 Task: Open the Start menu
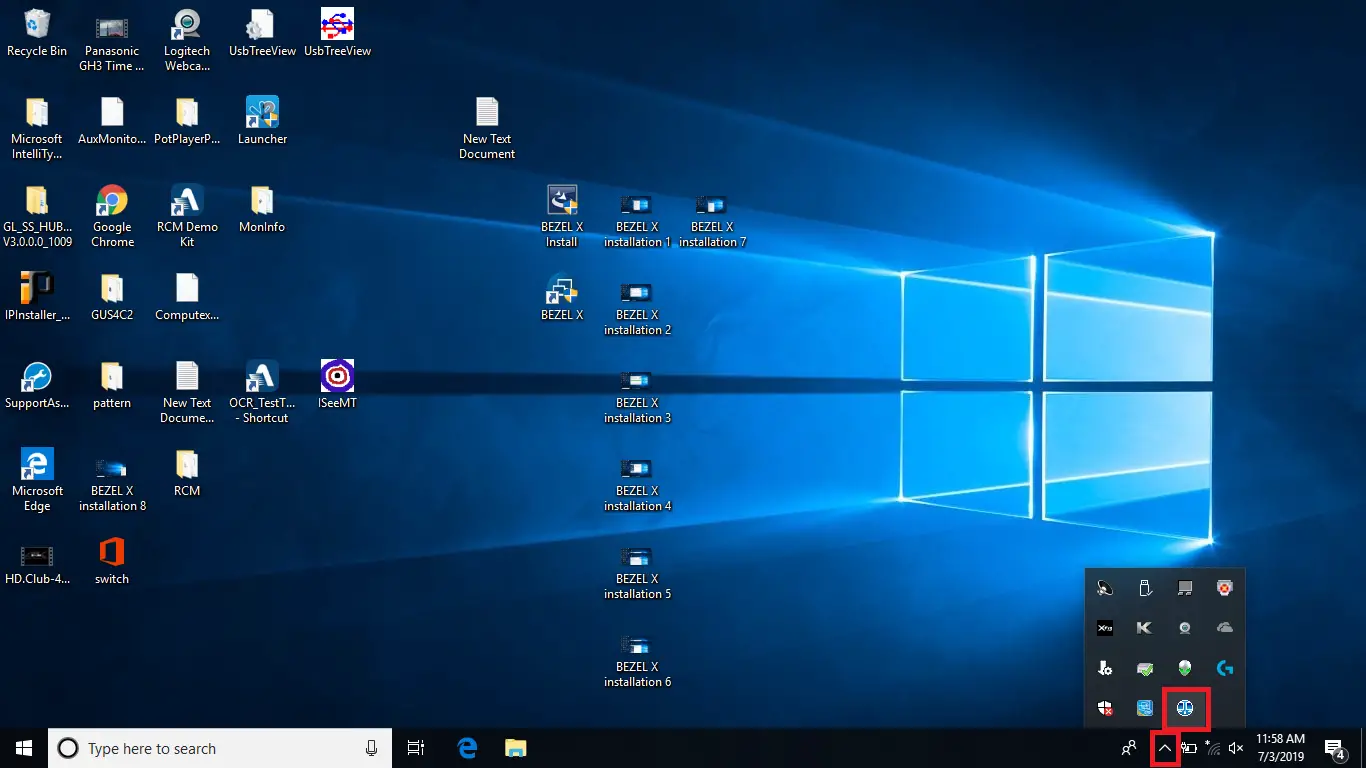[x=22, y=748]
